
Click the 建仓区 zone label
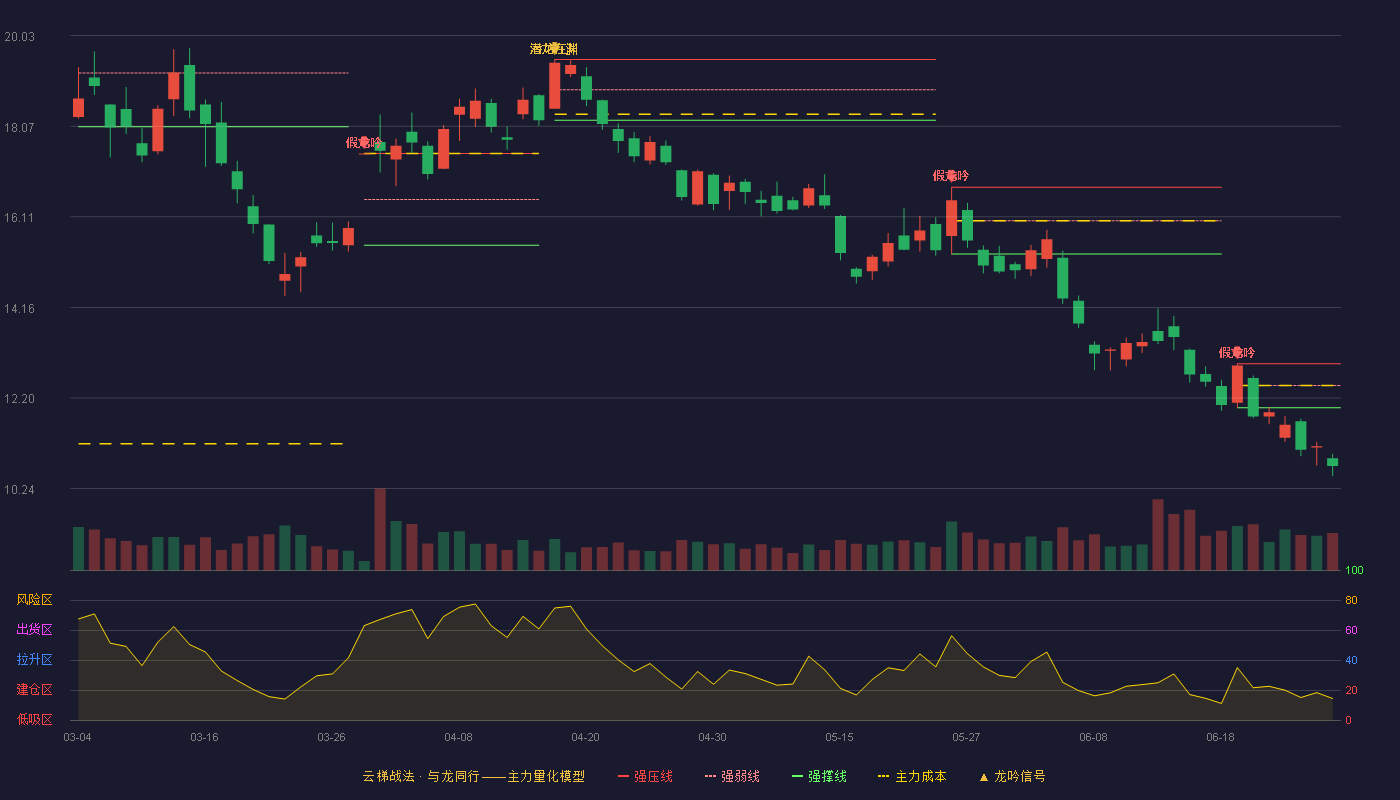(x=34, y=690)
